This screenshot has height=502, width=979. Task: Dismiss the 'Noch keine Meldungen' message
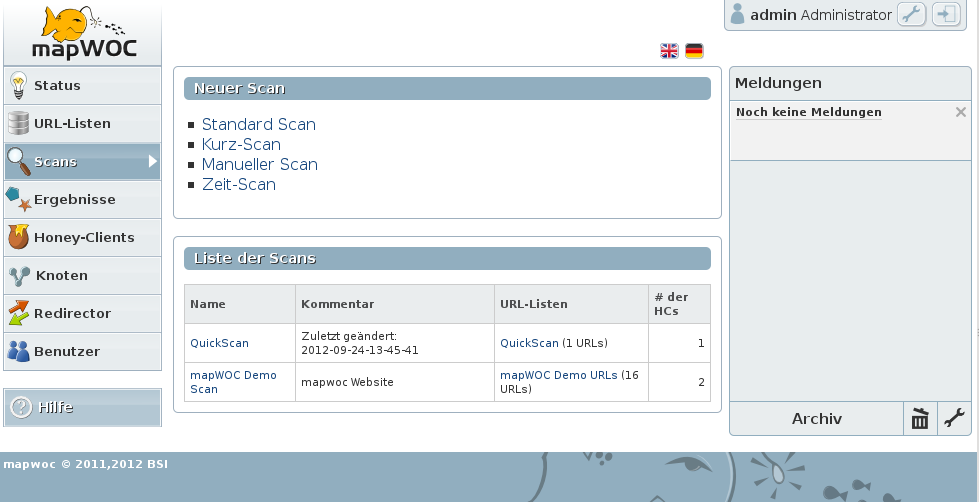coord(960,112)
